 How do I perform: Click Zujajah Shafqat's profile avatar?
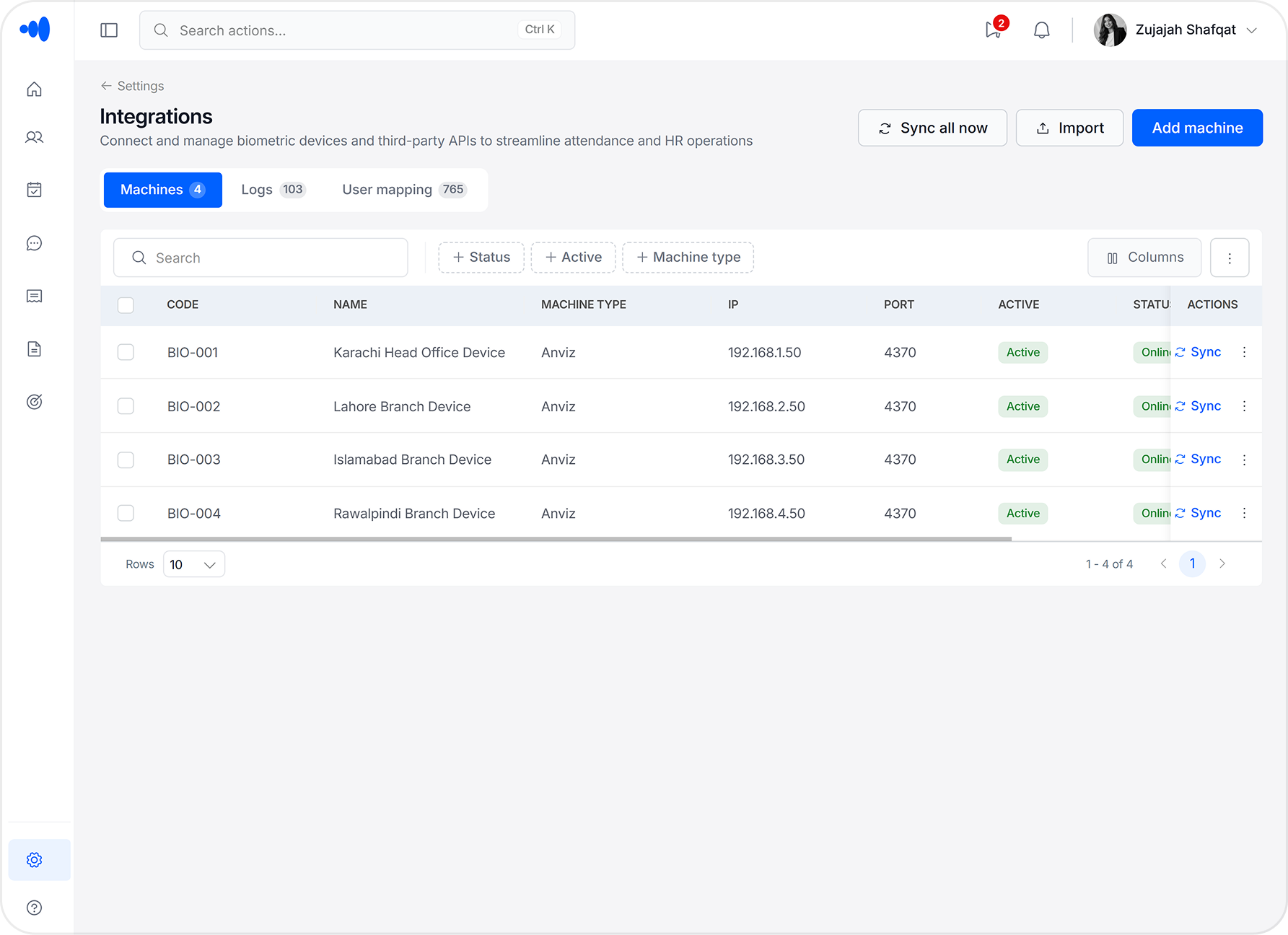click(1110, 30)
